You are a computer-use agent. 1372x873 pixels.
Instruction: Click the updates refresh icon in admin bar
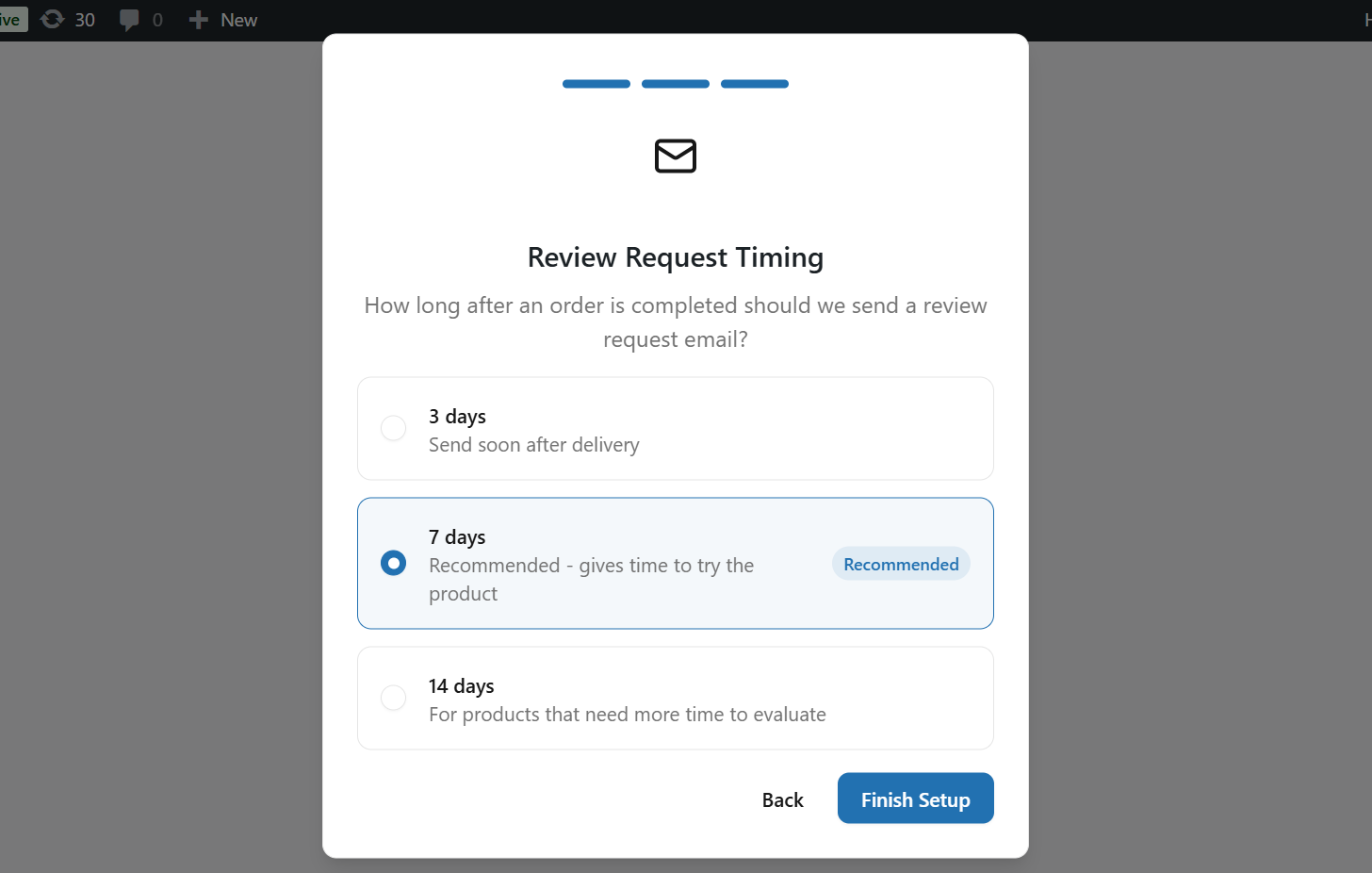click(53, 20)
